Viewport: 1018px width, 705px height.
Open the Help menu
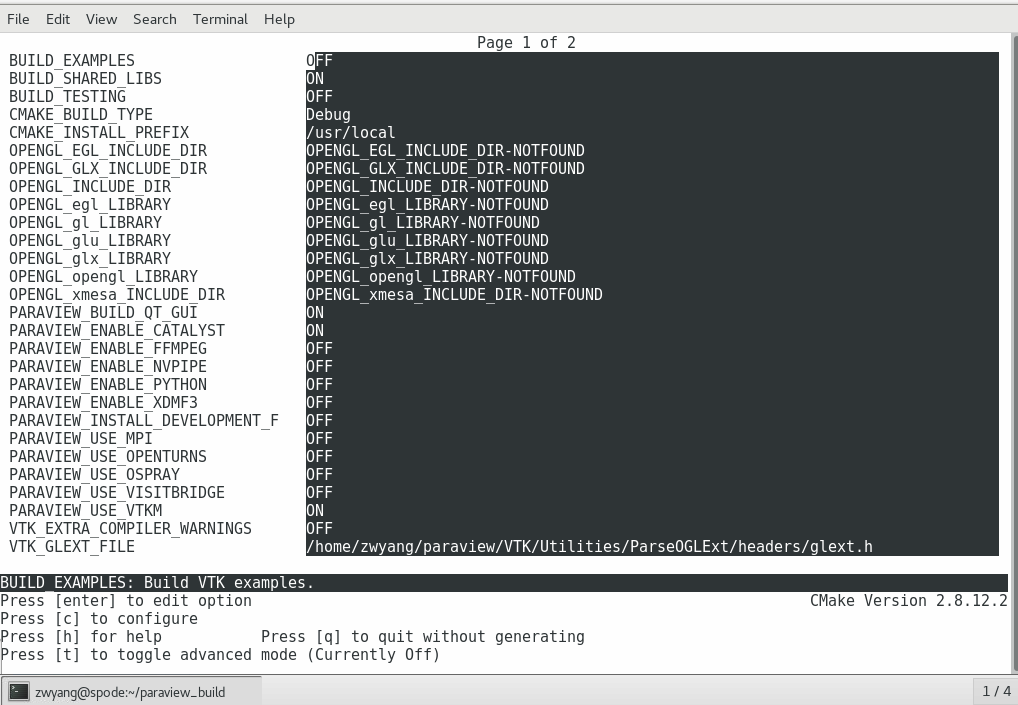[279, 19]
